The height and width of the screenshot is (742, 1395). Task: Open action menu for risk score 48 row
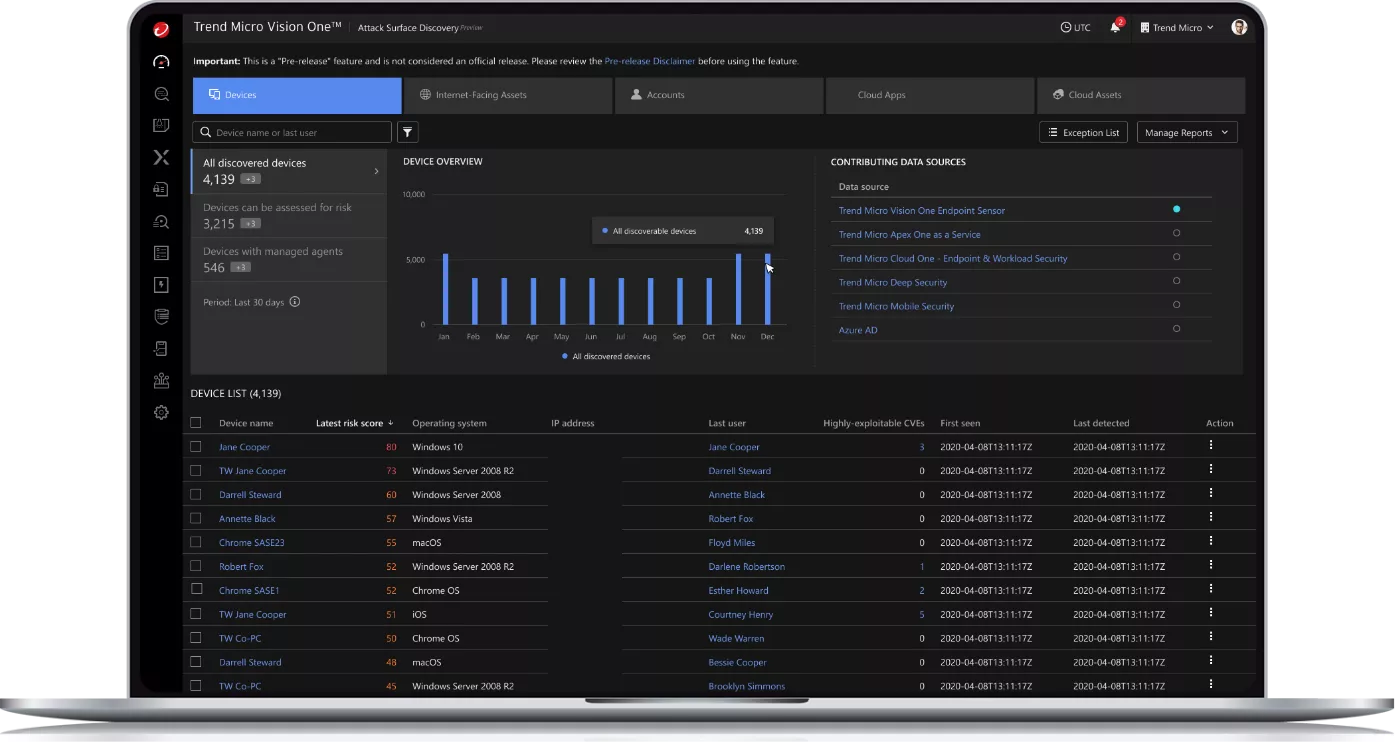(1211, 660)
